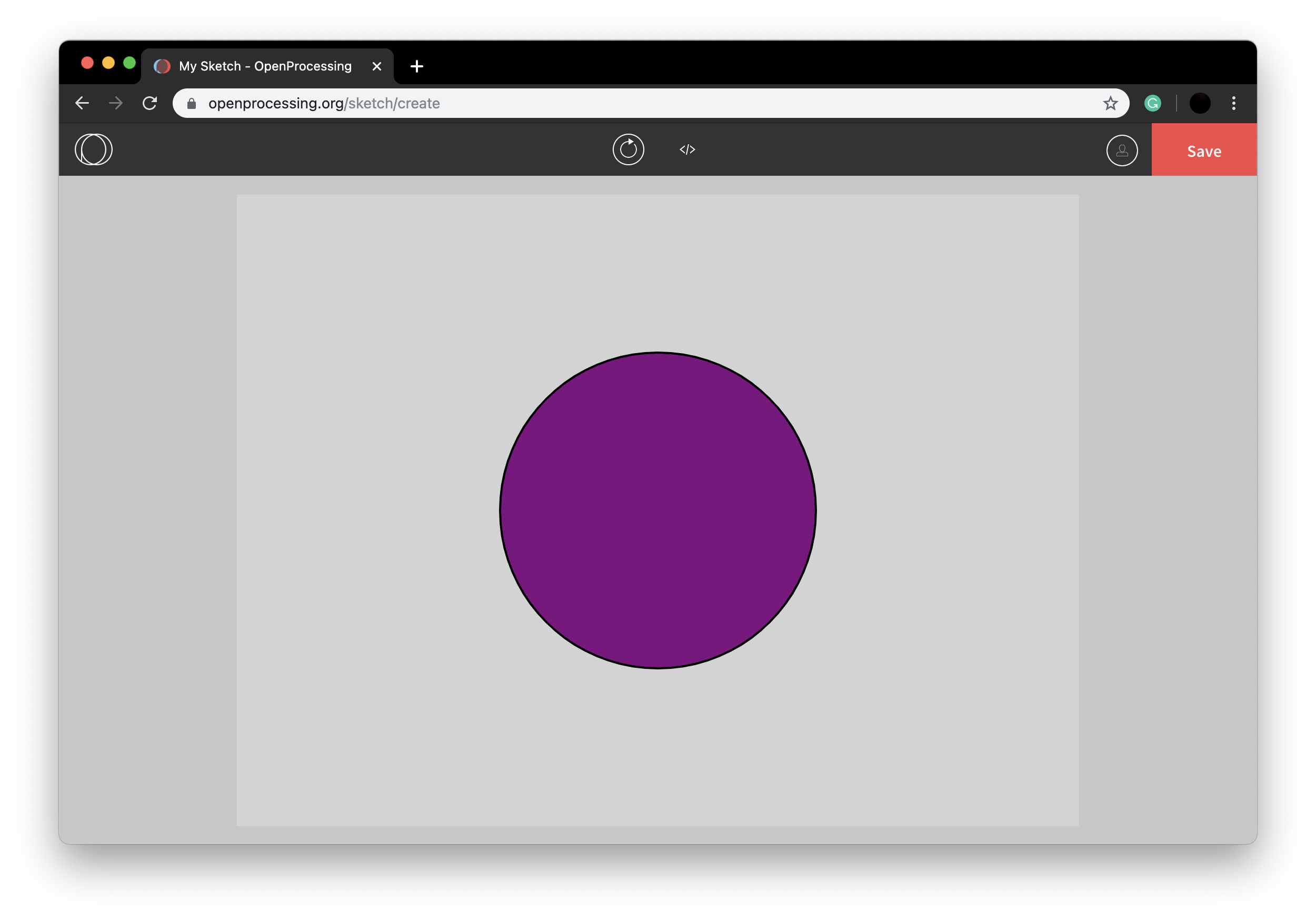Open the Grammarly extension icon
The height and width of the screenshot is (922, 1316).
click(1153, 103)
